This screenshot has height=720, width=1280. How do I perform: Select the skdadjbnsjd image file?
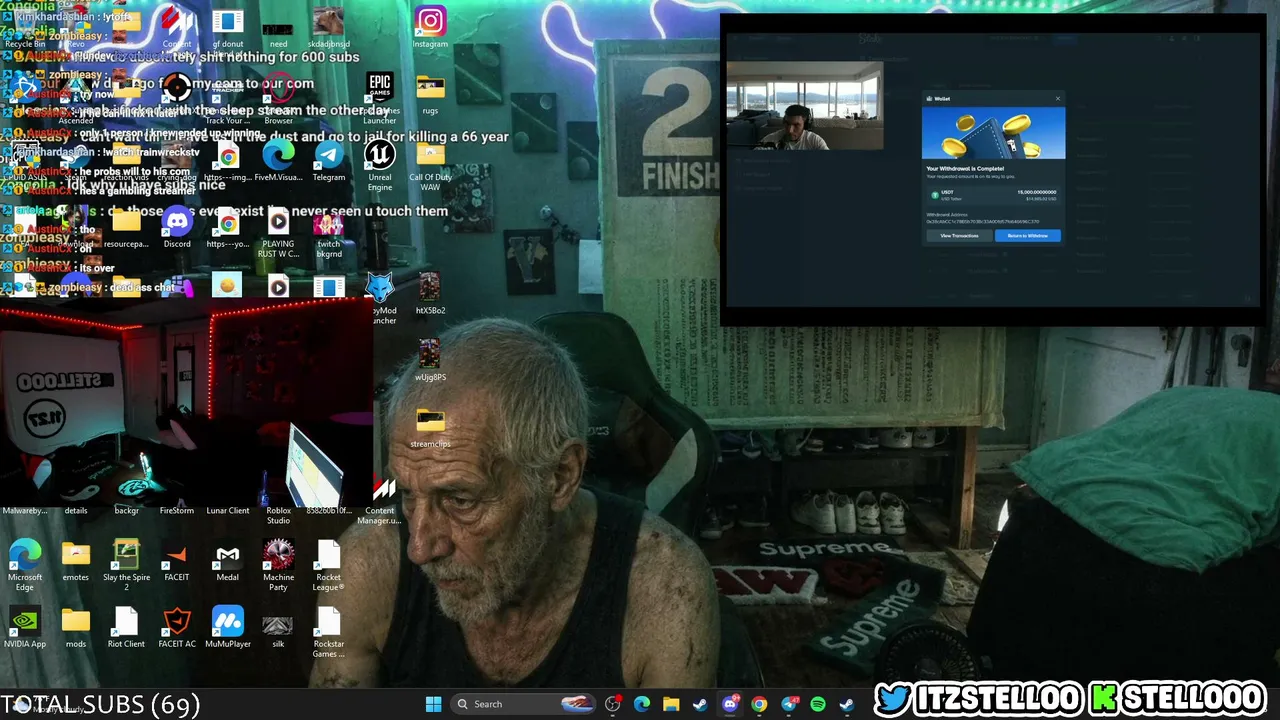click(x=329, y=27)
